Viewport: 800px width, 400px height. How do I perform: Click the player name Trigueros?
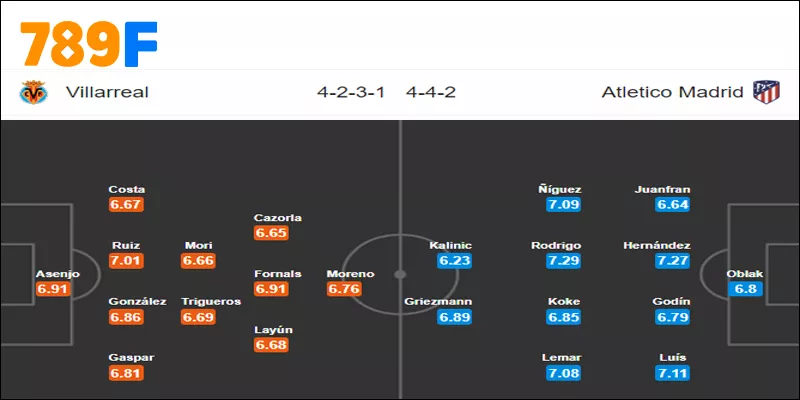pyautogui.click(x=209, y=302)
